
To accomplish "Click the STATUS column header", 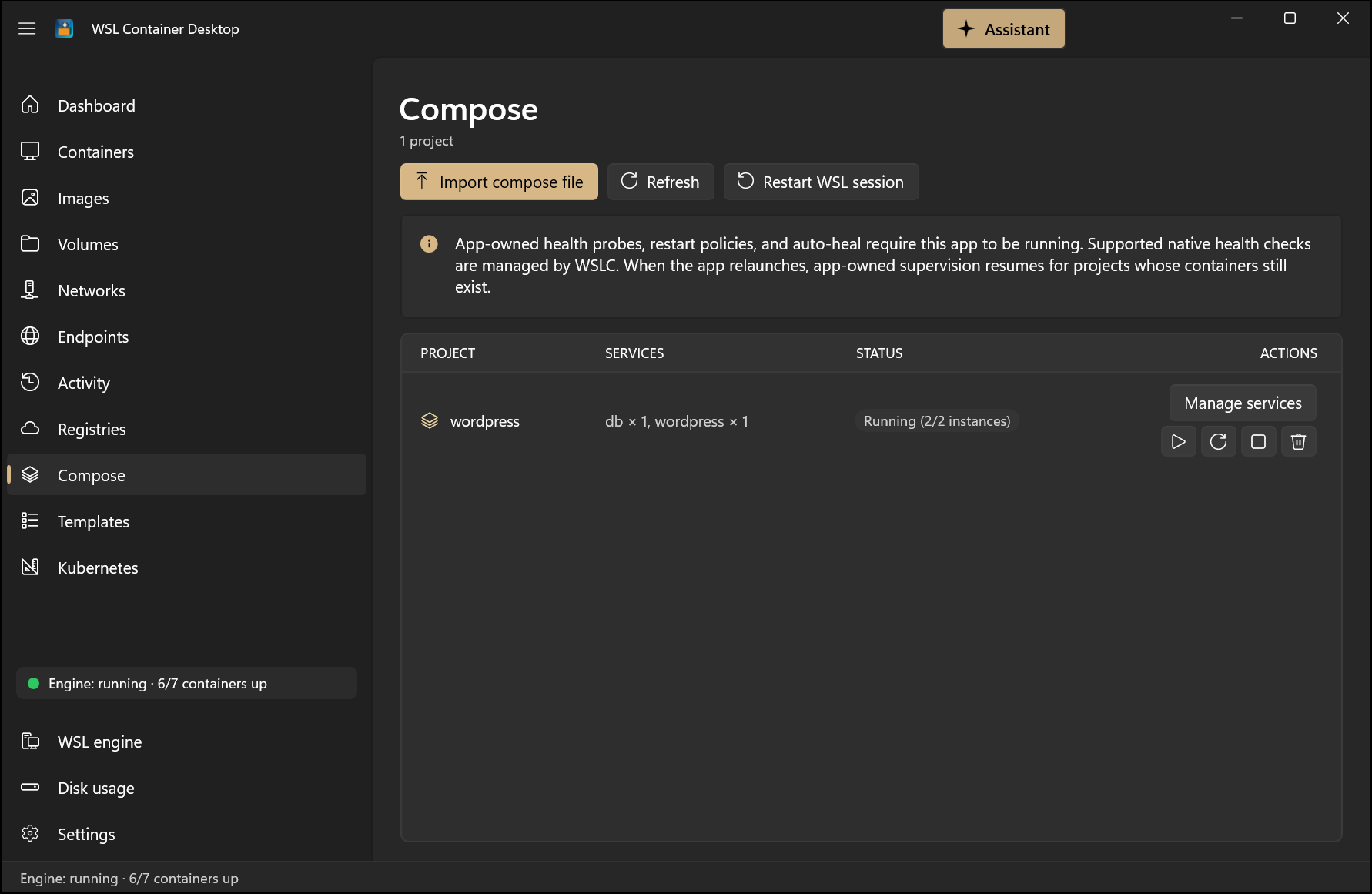I will (x=879, y=353).
